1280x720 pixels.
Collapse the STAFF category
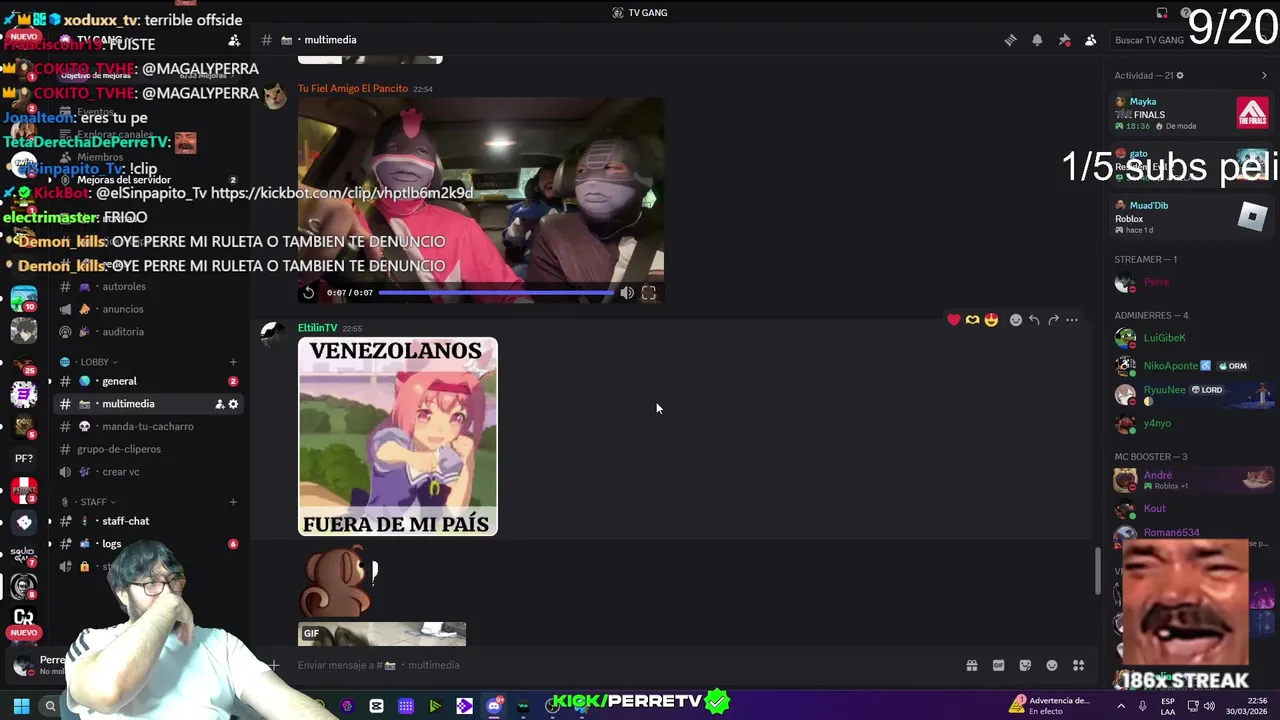88,502
